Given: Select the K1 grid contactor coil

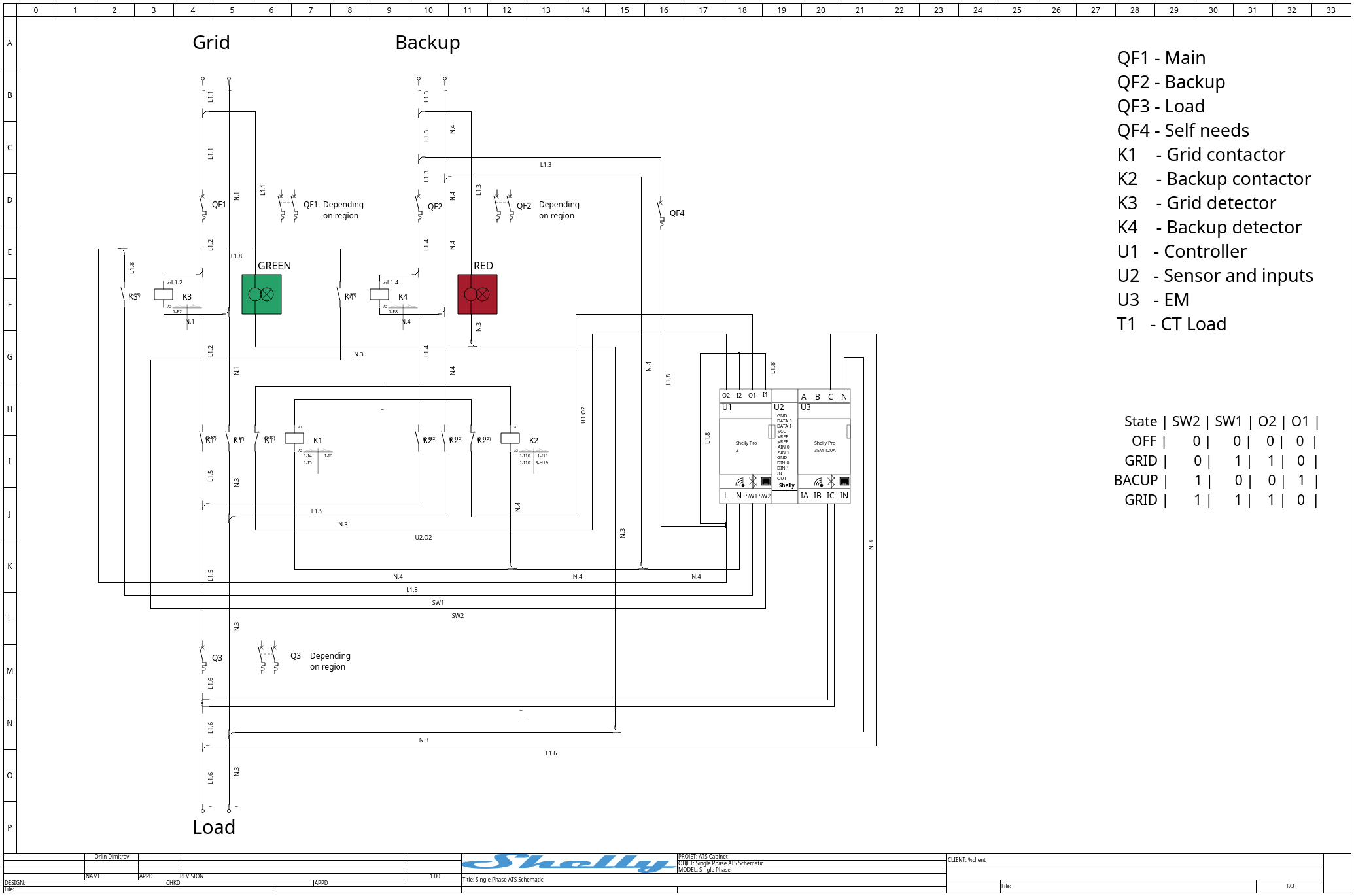Looking at the screenshot, I should [x=294, y=438].
